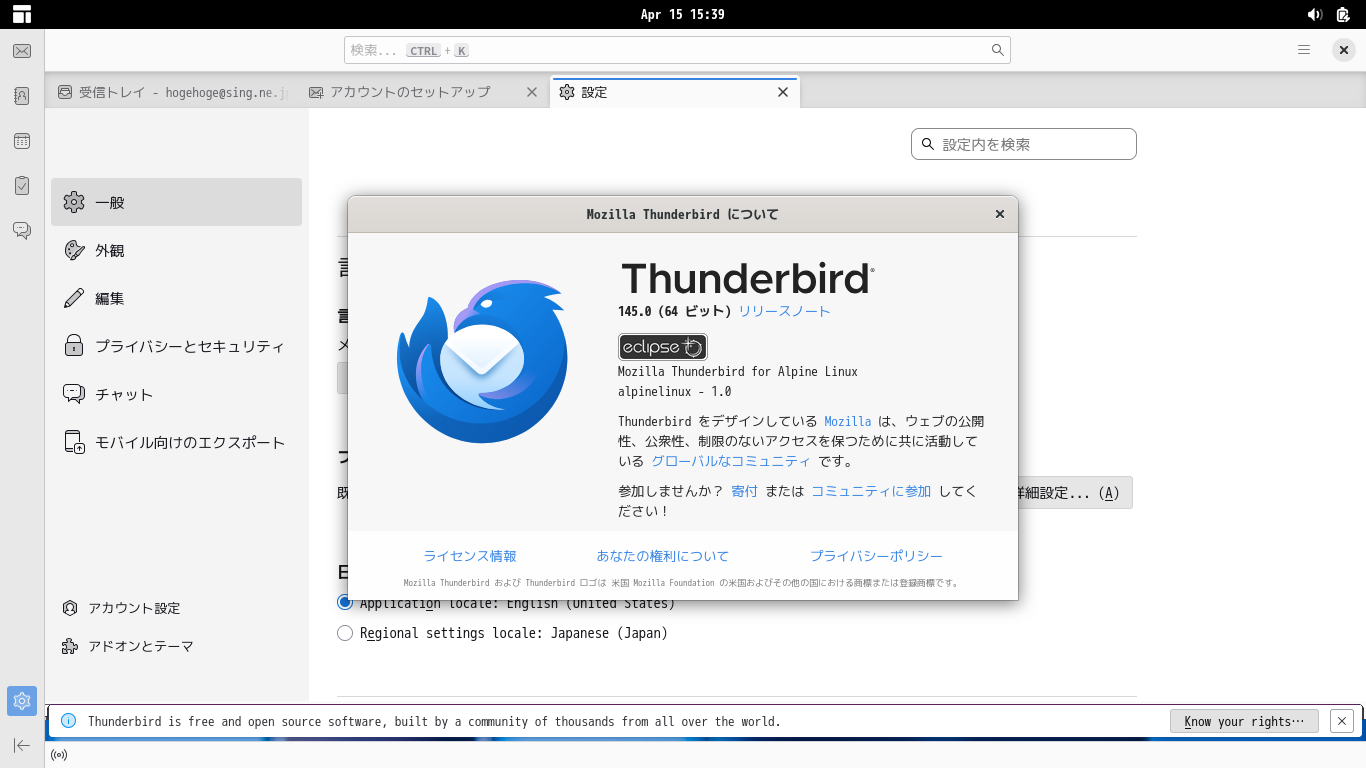Open モバイル向けのエクスポート settings category

177,442
